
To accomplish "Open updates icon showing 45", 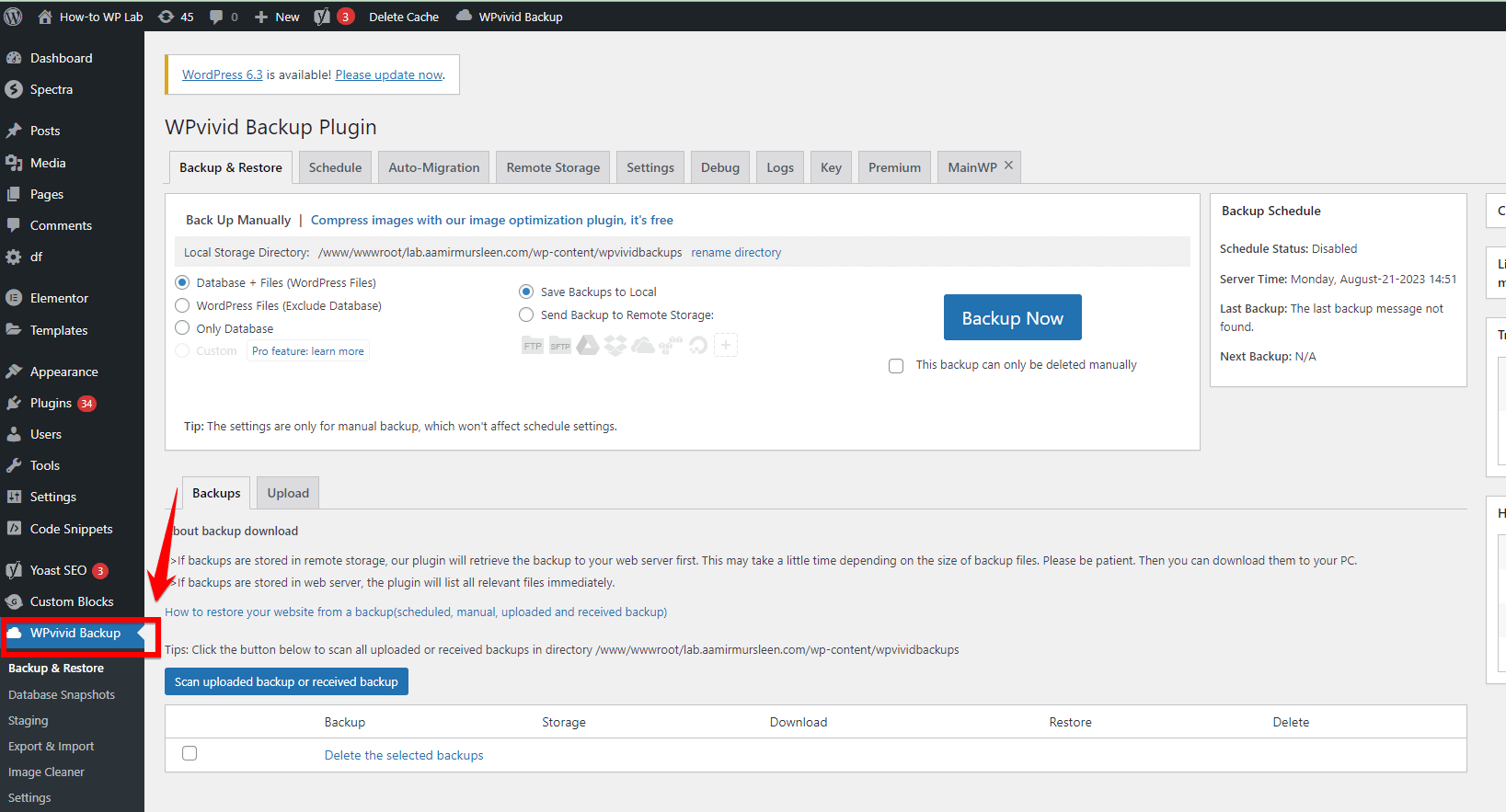I will [x=176, y=17].
